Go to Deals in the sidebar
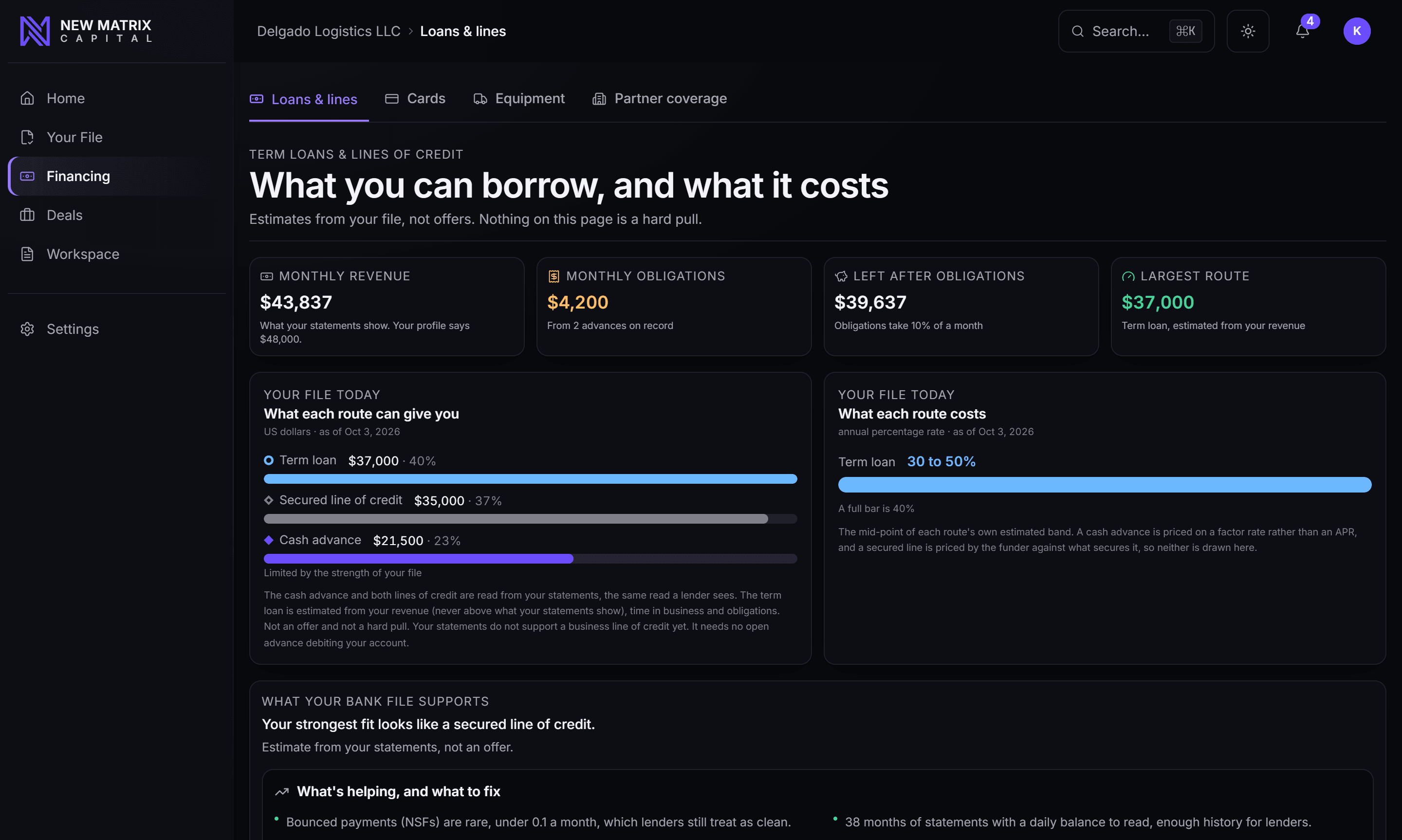Image resolution: width=1402 pixels, height=840 pixels. (x=117, y=215)
